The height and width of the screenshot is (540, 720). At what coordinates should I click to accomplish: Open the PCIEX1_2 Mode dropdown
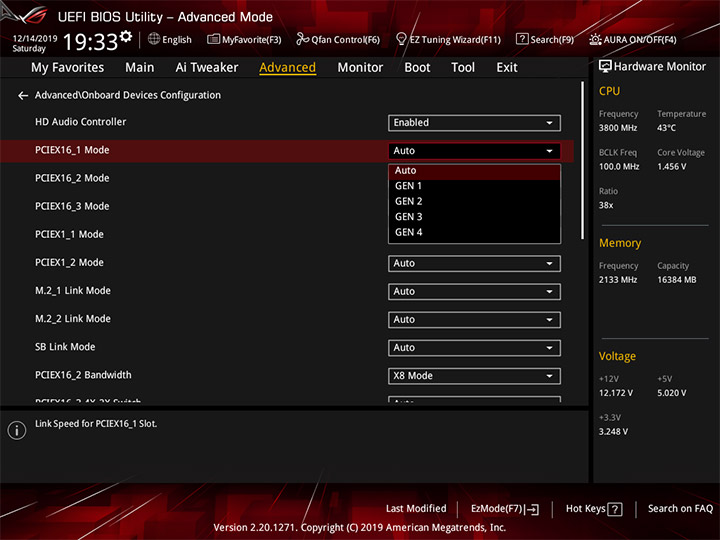pos(474,264)
